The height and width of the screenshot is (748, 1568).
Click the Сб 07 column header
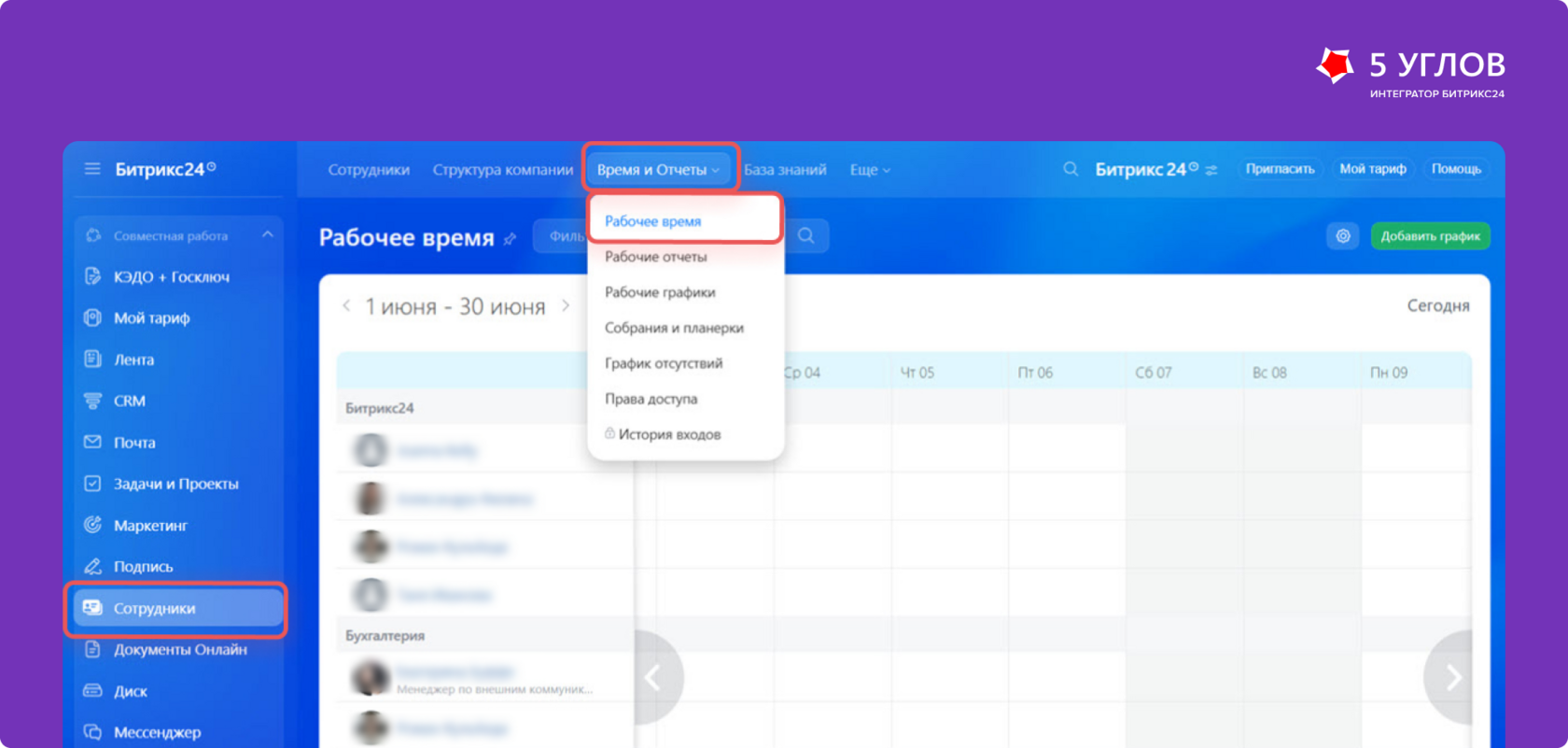pyautogui.click(x=1184, y=373)
